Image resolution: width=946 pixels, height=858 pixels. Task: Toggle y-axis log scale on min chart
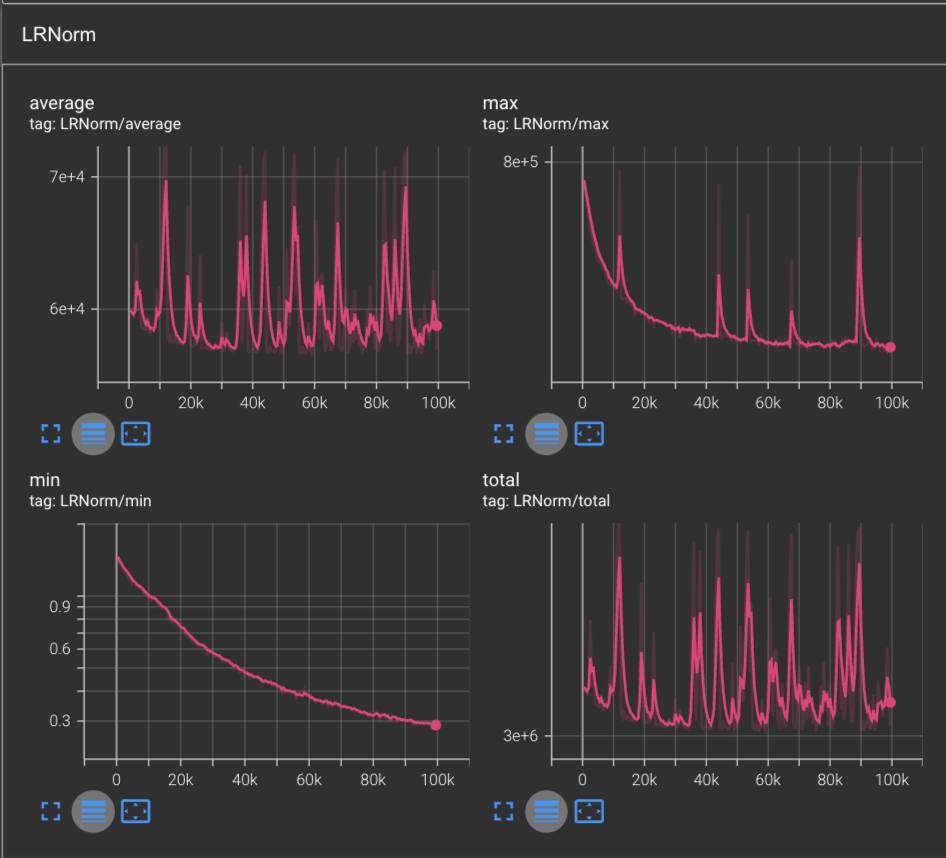(x=93, y=811)
